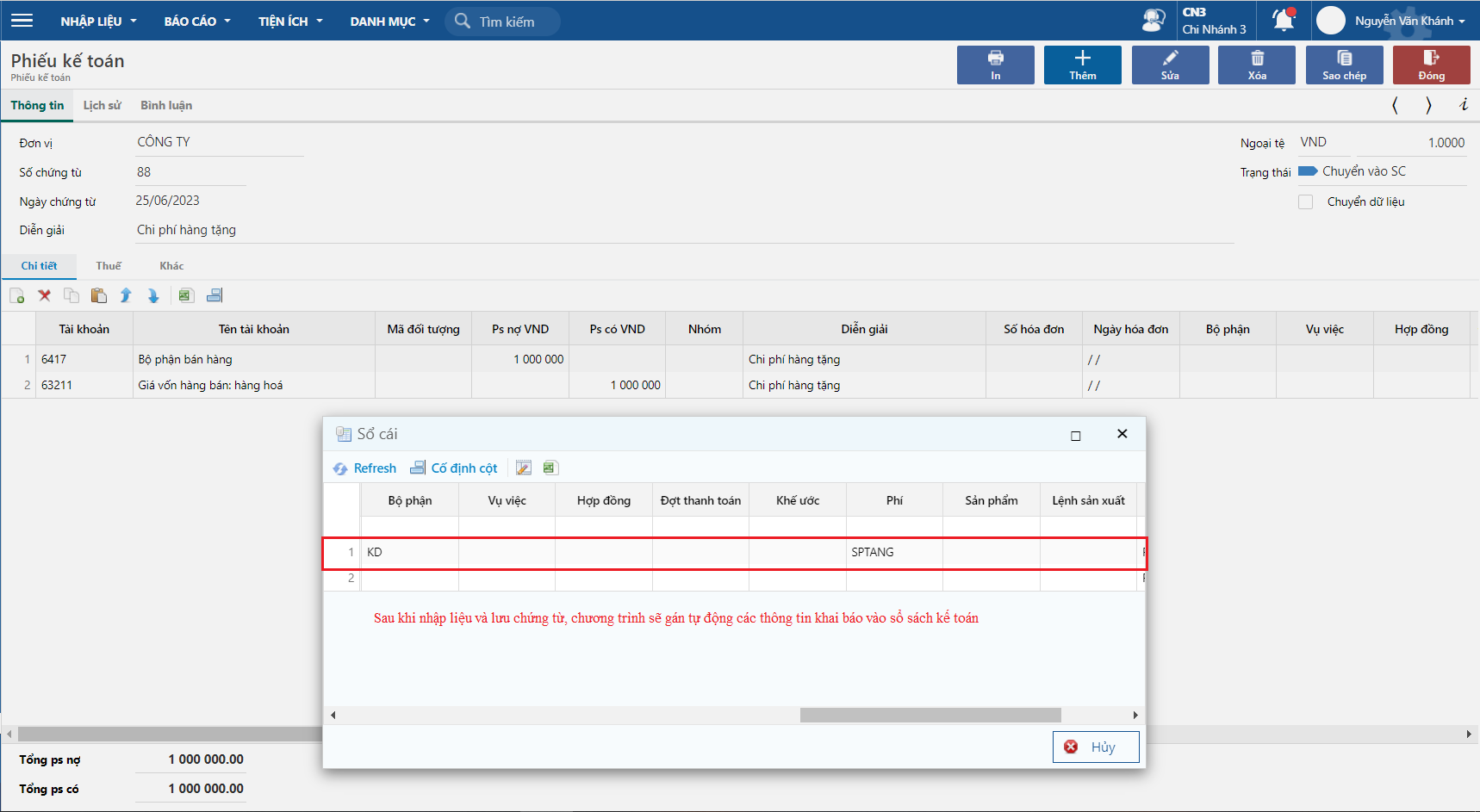Click the blue move row up arrow

pos(126,295)
